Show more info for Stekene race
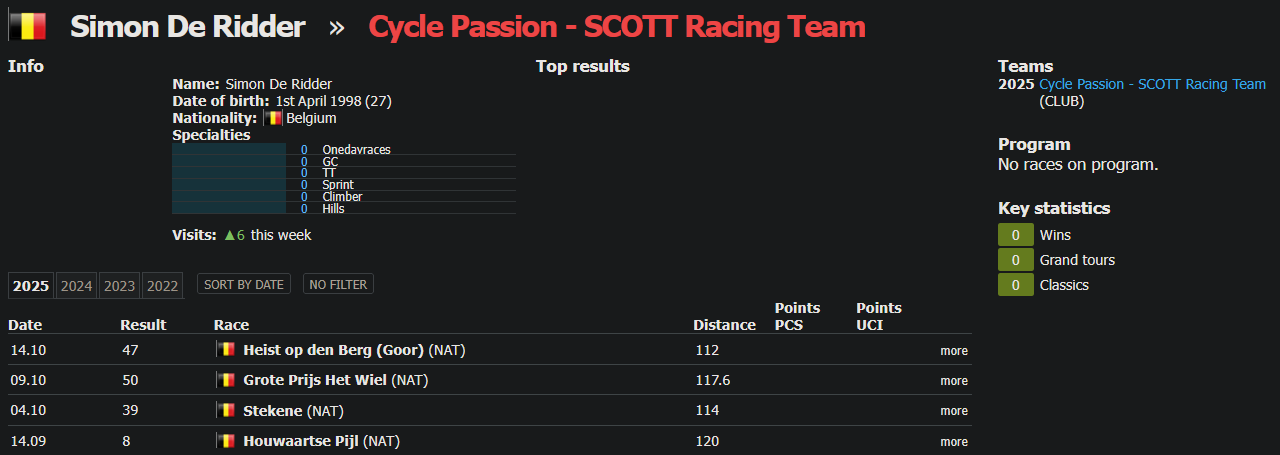Viewport: 1280px width, 455px height. [x=953, y=411]
